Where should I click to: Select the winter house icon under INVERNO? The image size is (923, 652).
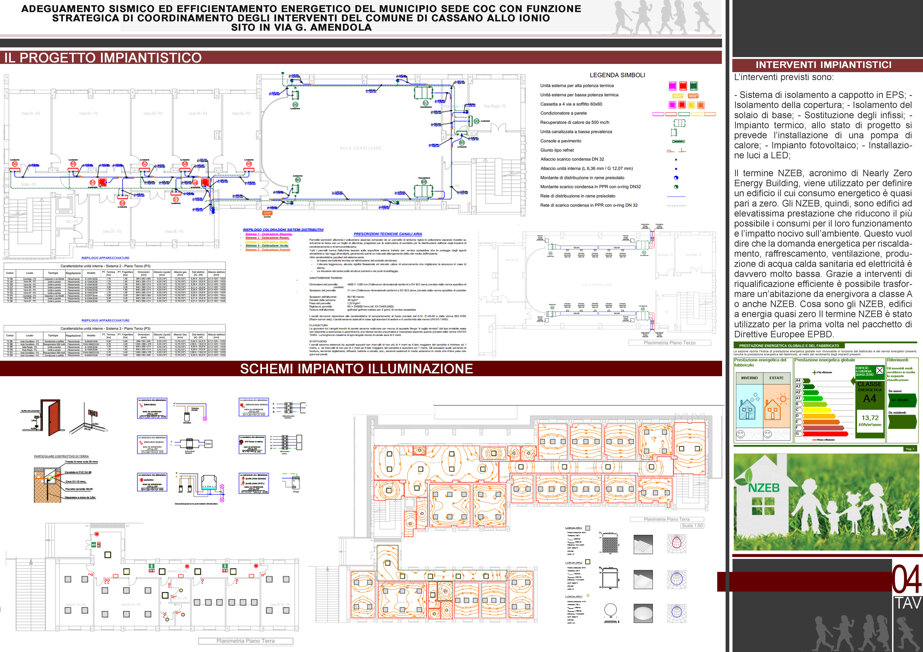(x=748, y=407)
